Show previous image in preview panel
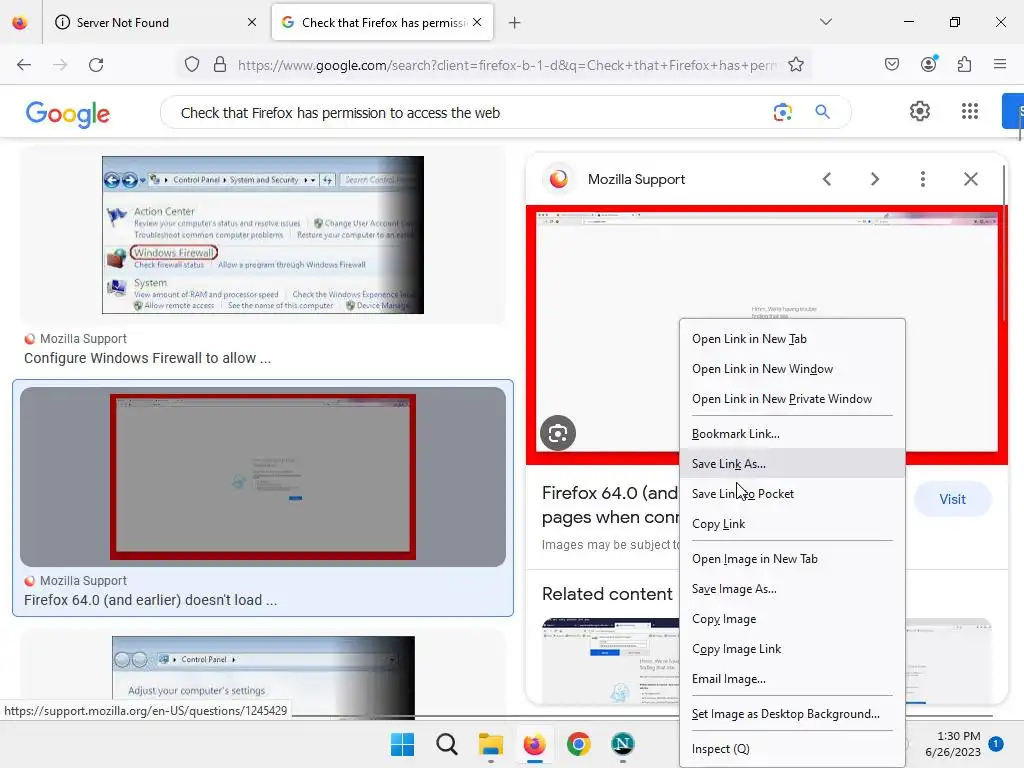The image size is (1024, 768). tap(827, 179)
